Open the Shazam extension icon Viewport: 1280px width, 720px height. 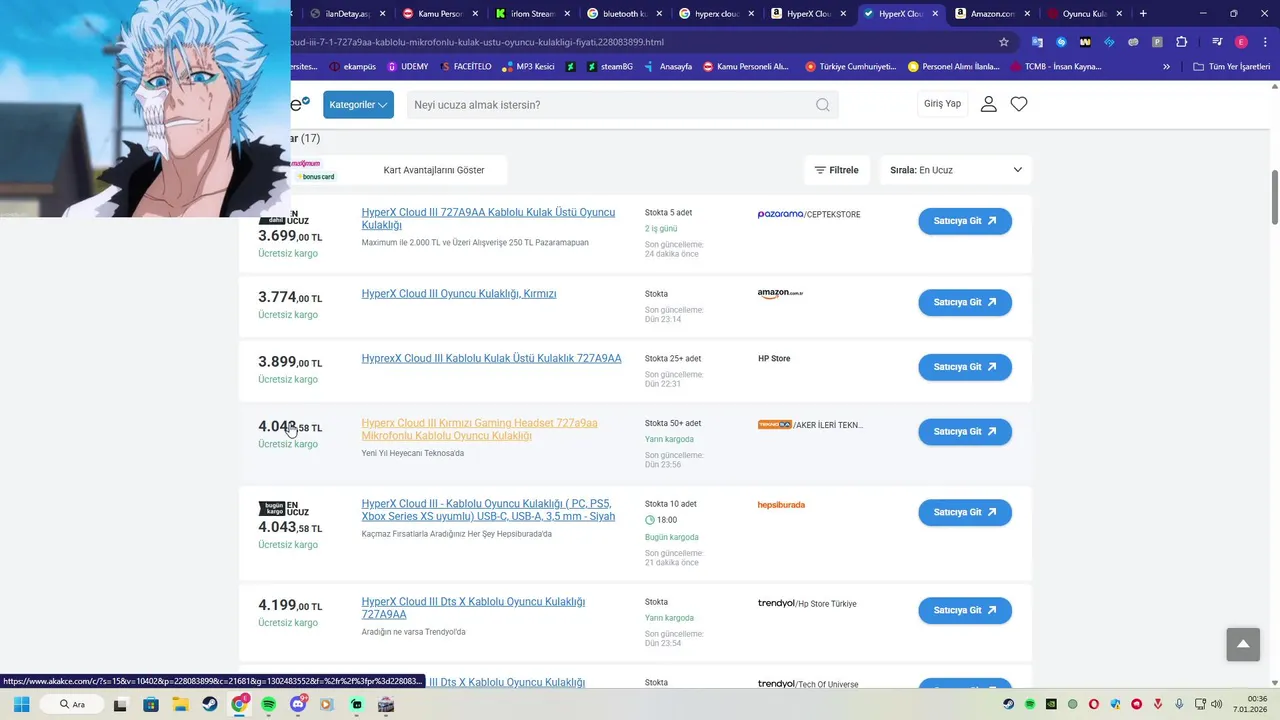click(1061, 42)
